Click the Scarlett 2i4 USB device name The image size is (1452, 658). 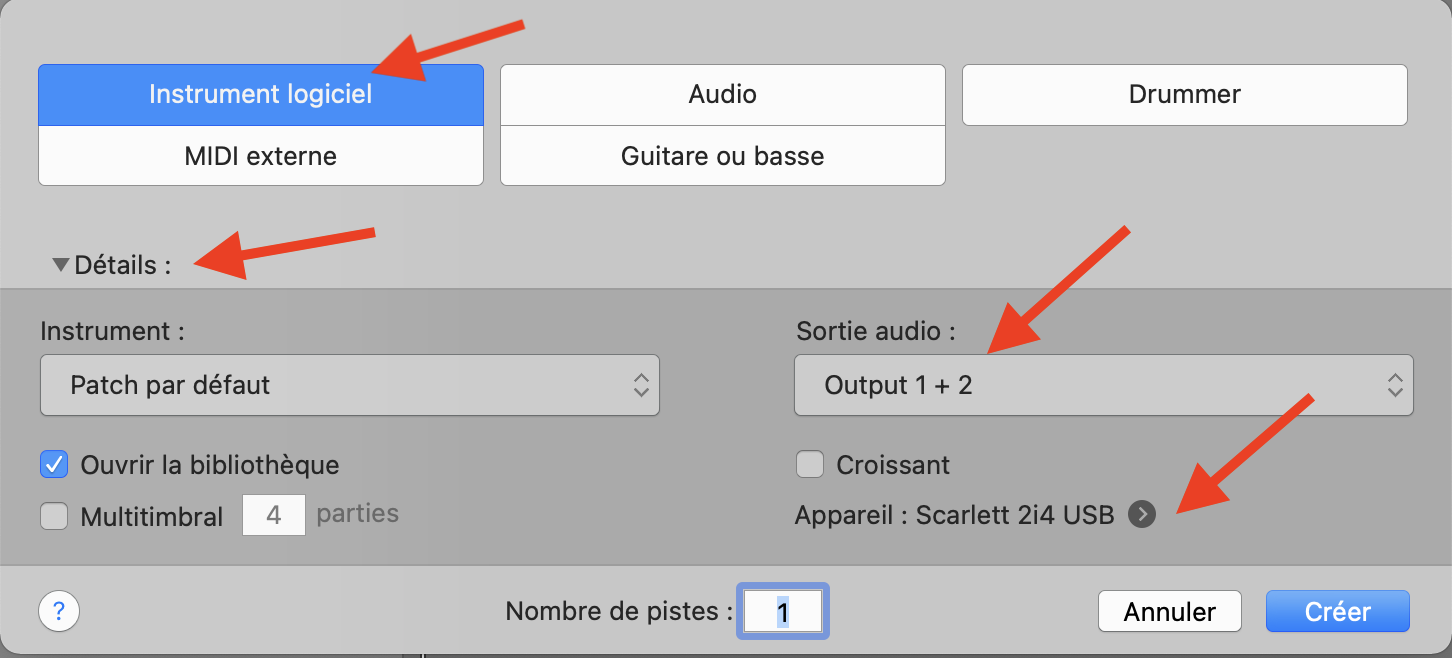click(1014, 516)
